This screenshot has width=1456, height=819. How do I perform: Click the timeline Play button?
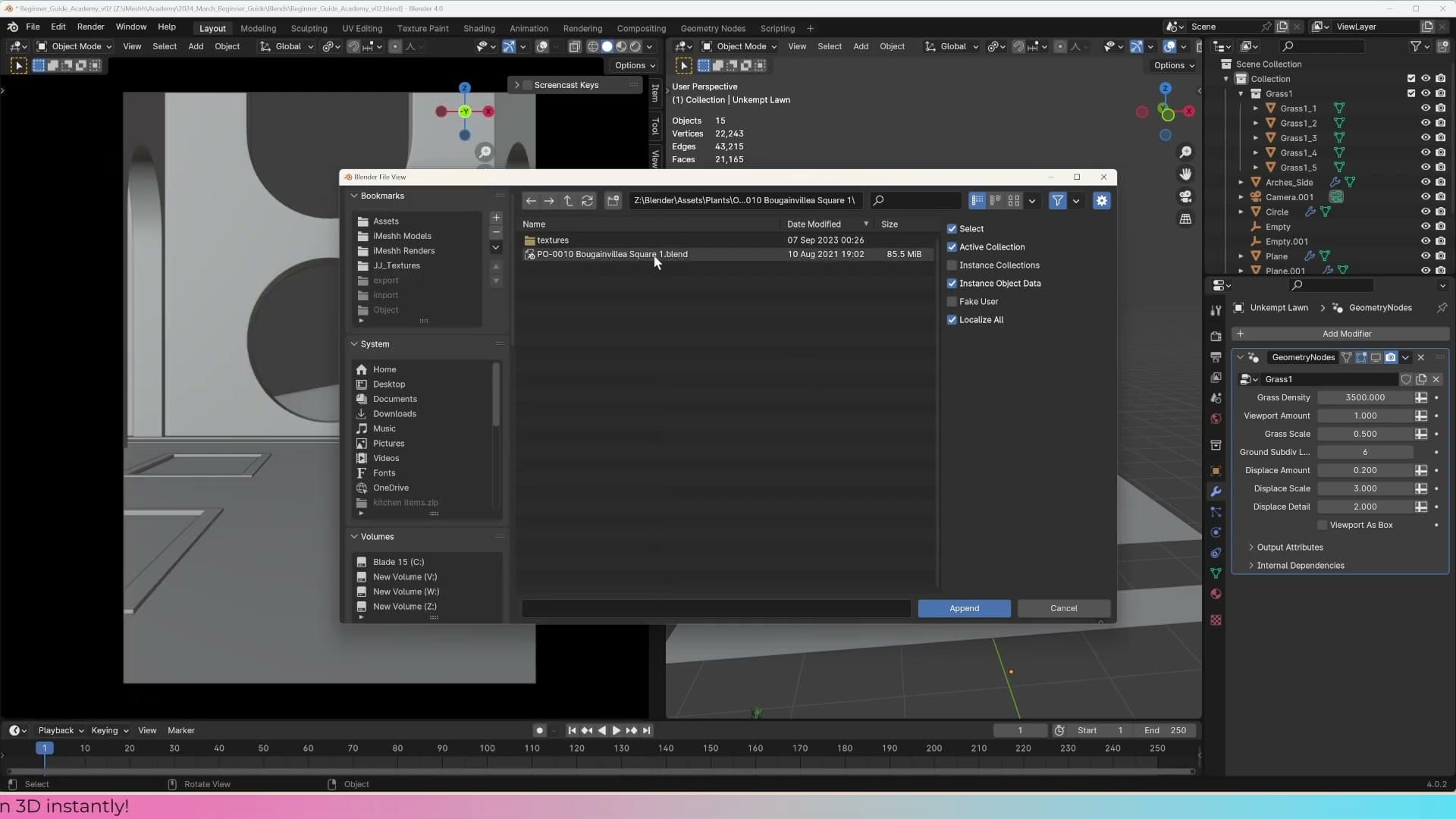(x=616, y=731)
